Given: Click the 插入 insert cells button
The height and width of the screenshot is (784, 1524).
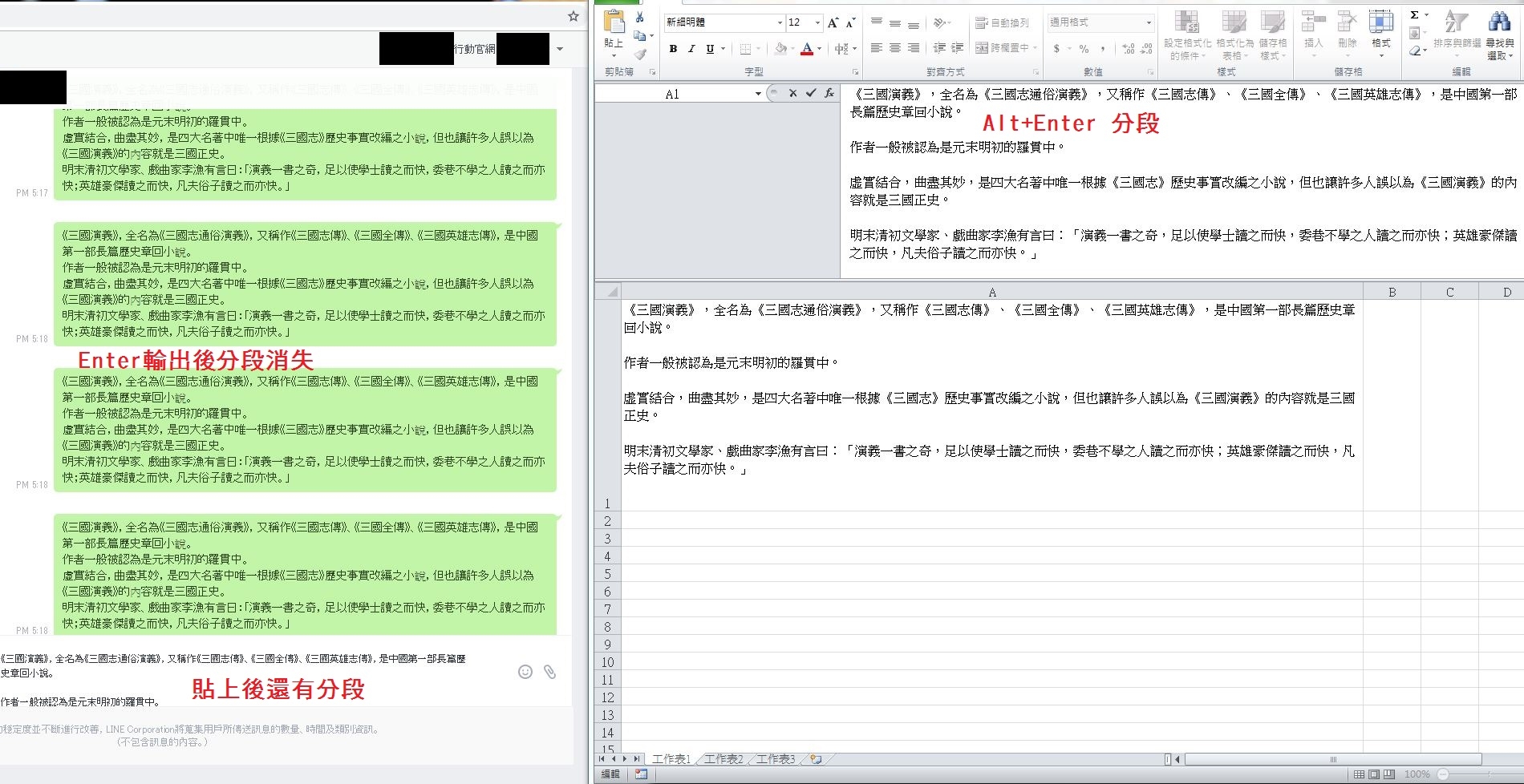Looking at the screenshot, I should pos(1313,32).
